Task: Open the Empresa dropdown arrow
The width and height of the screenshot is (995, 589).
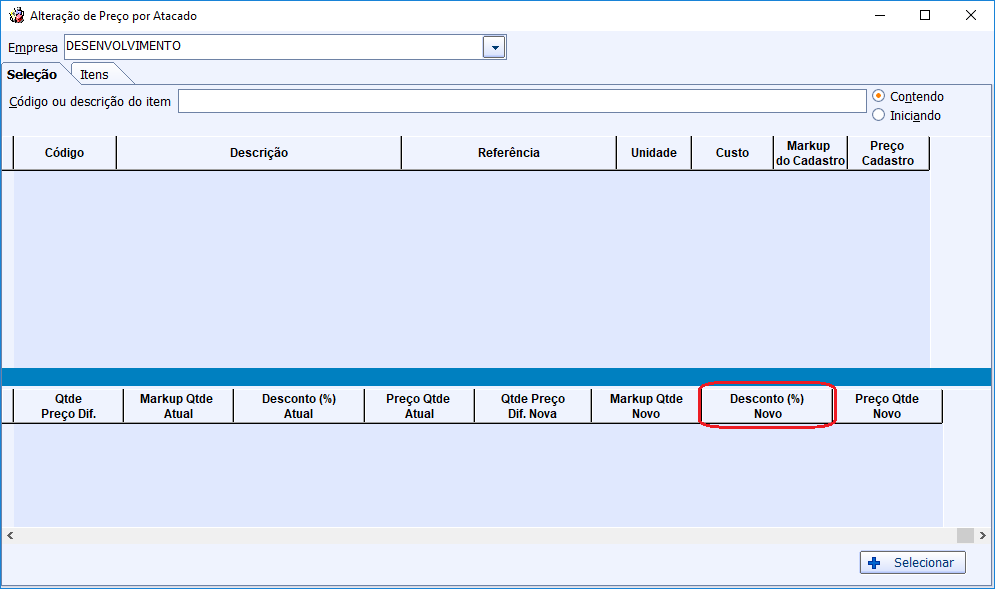Action: (494, 47)
